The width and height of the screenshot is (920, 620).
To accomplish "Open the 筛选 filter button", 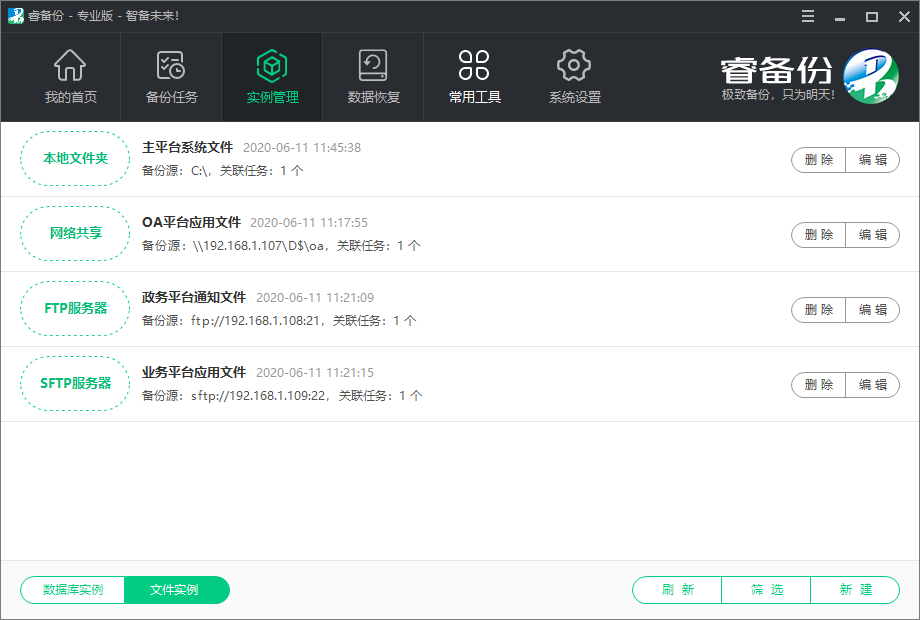I will 766,590.
